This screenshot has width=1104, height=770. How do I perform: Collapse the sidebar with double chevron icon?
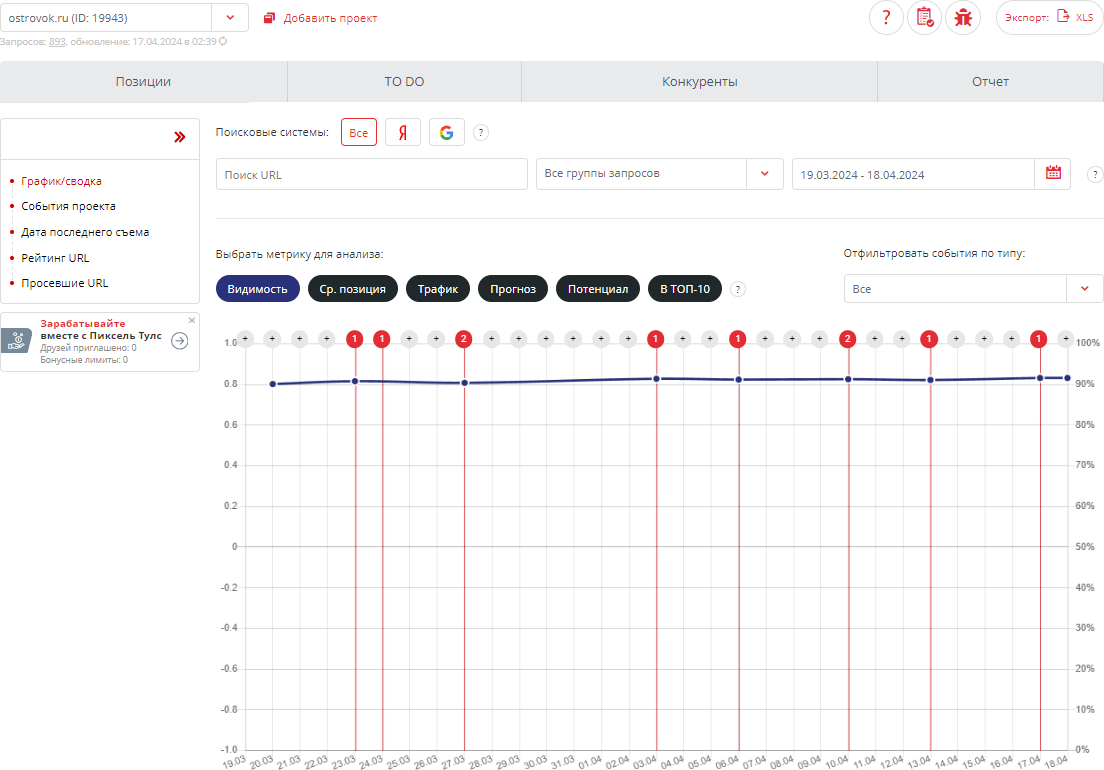pyautogui.click(x=180, y=137)
